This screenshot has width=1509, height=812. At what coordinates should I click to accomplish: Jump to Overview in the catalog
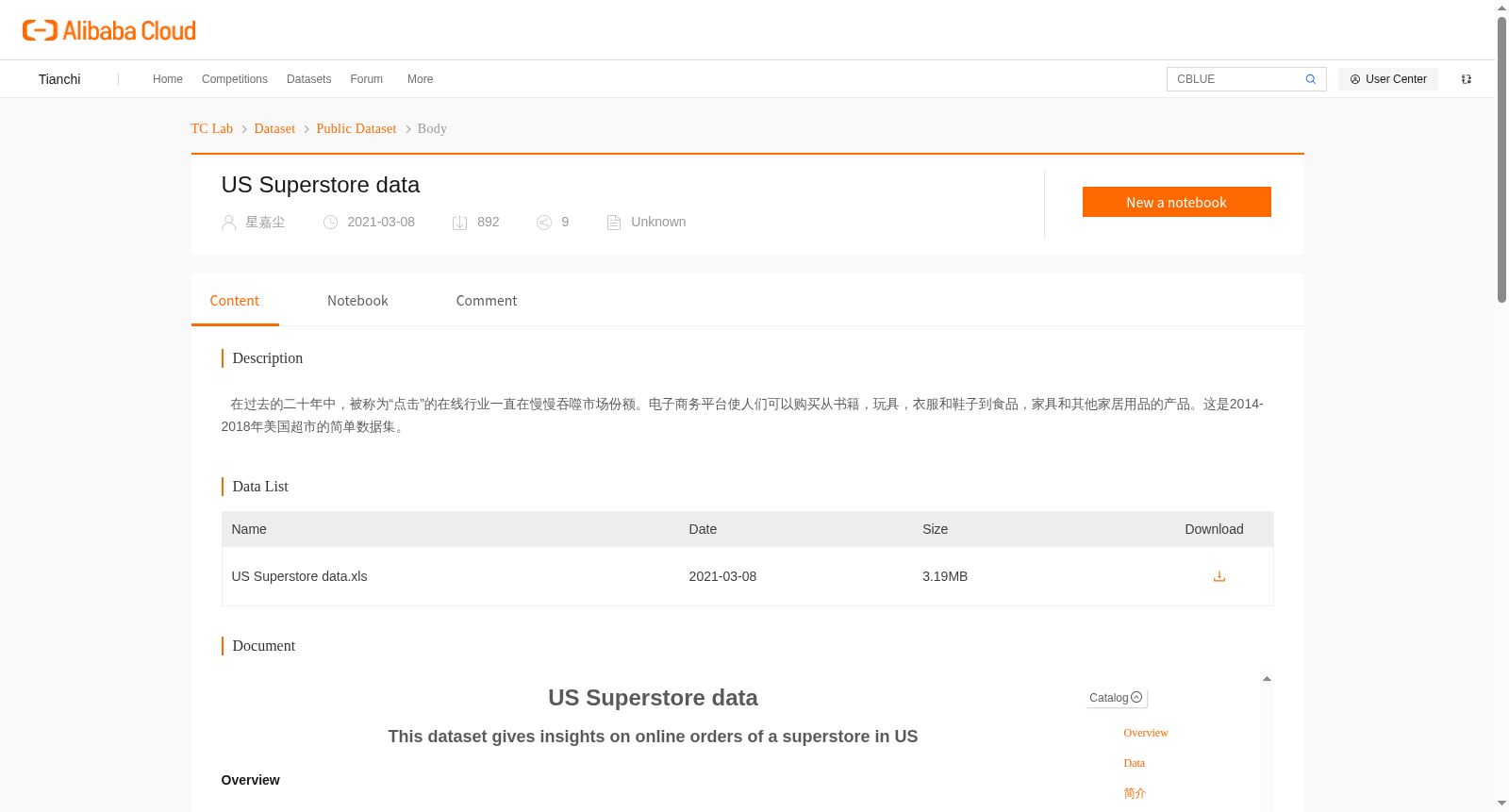(1146, 733)
